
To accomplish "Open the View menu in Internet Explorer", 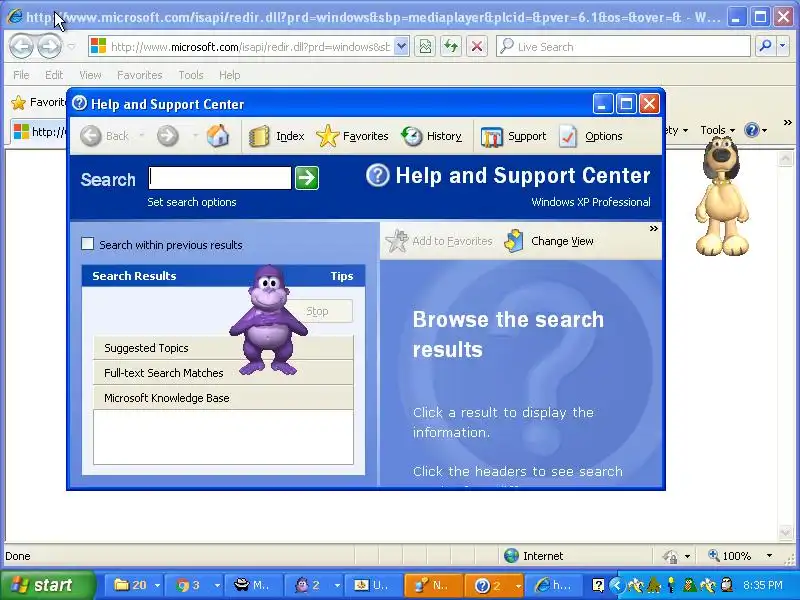I will pyautogui.click(x=90, y=75).
